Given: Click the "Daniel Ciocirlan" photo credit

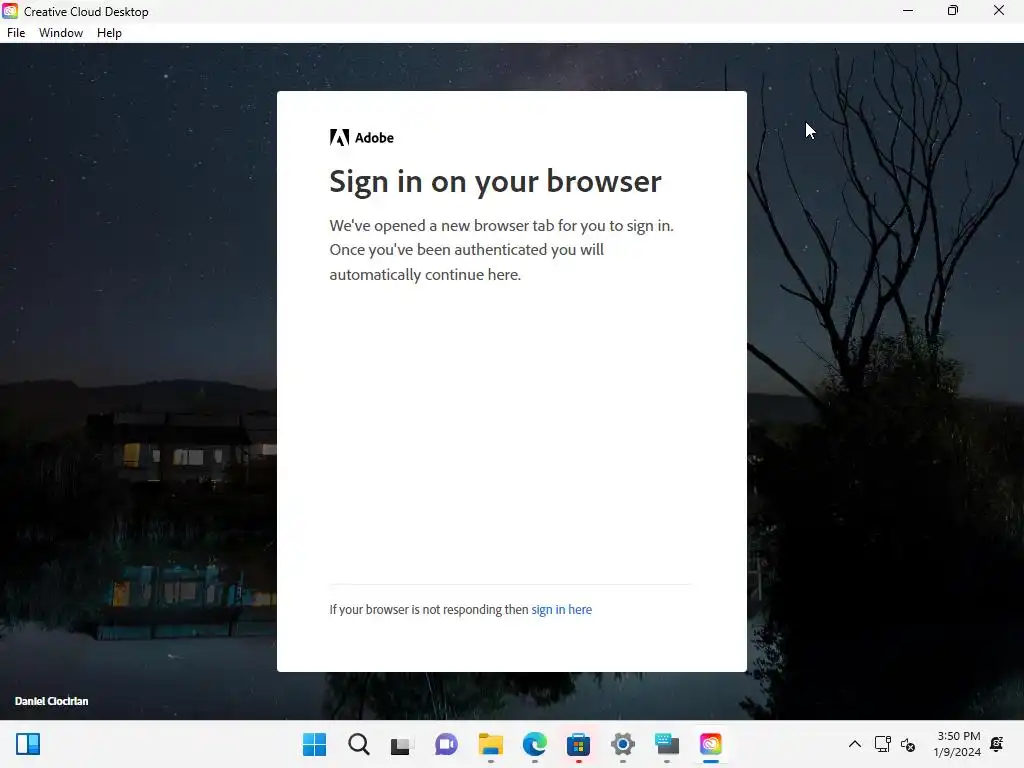Looking at the screenshot, I should coord(52,701).
